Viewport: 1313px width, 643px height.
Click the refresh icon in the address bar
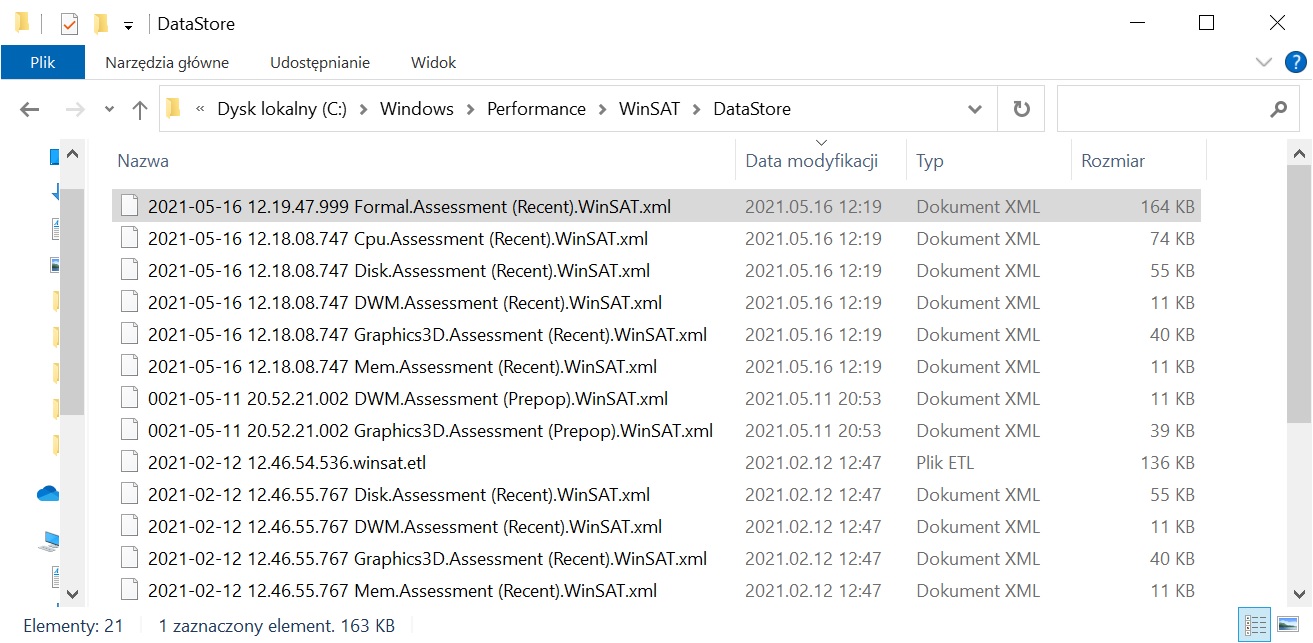(1021, 109)
